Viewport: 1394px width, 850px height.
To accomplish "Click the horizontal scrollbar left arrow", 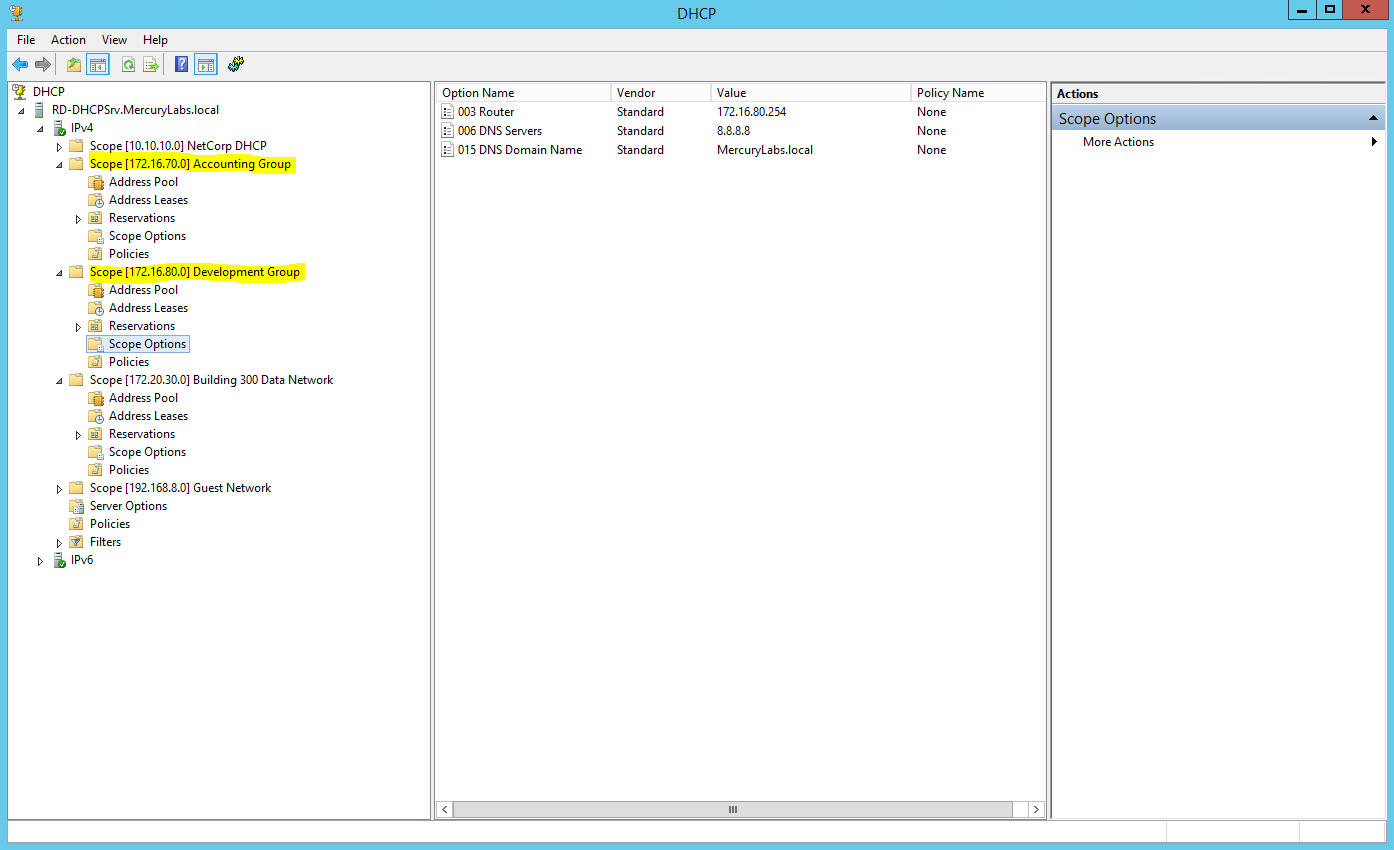I will 446,809.
